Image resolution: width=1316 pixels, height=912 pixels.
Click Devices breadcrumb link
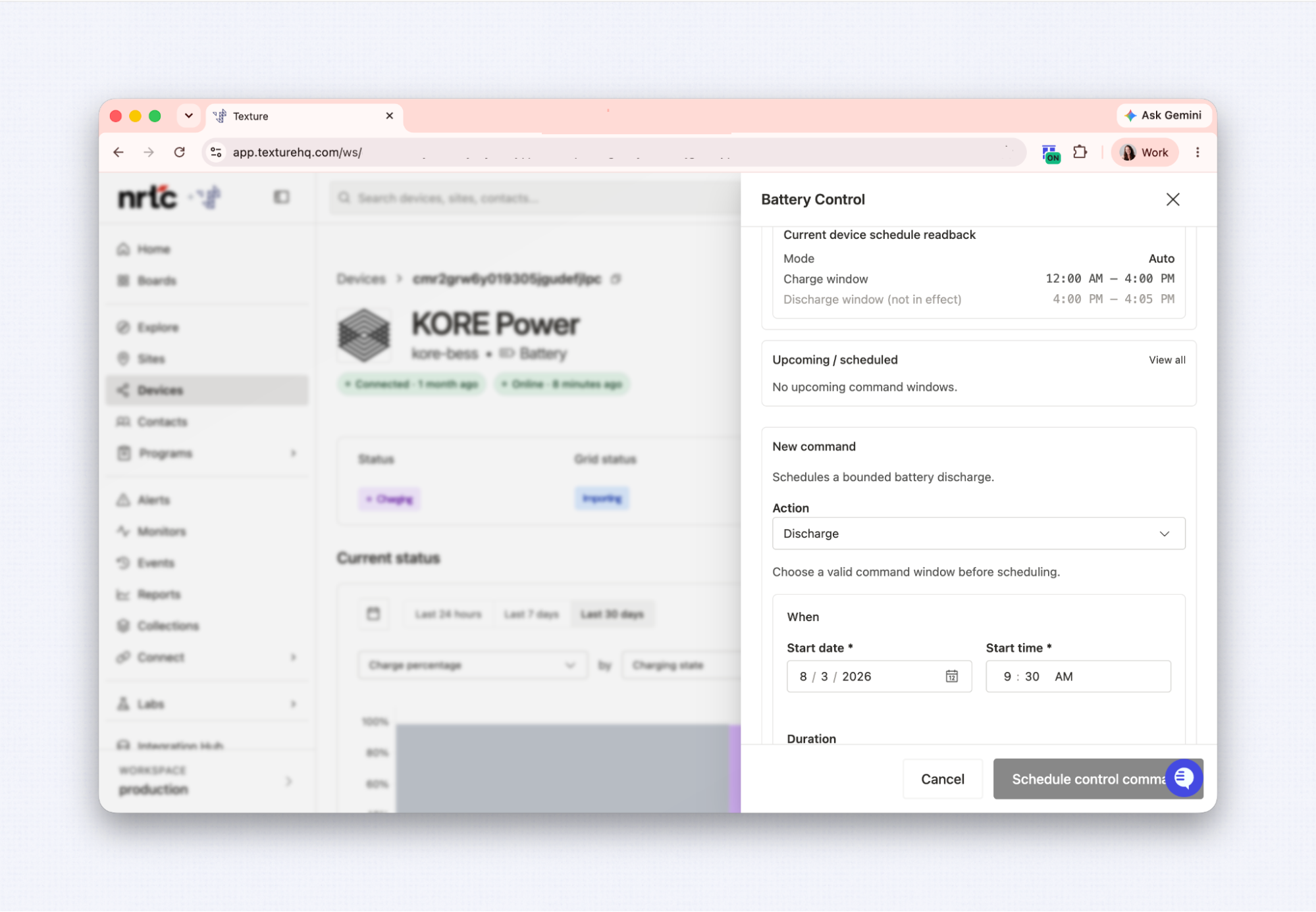click(x=361, y=279)
